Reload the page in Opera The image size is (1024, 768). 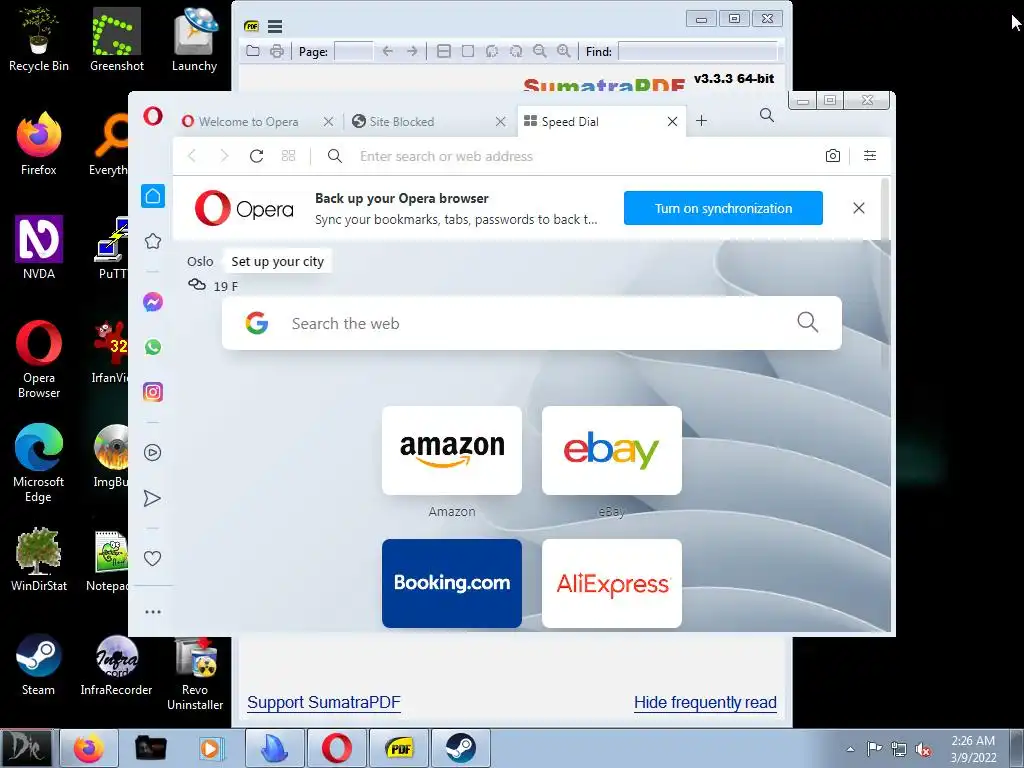(x=257, y=155)
